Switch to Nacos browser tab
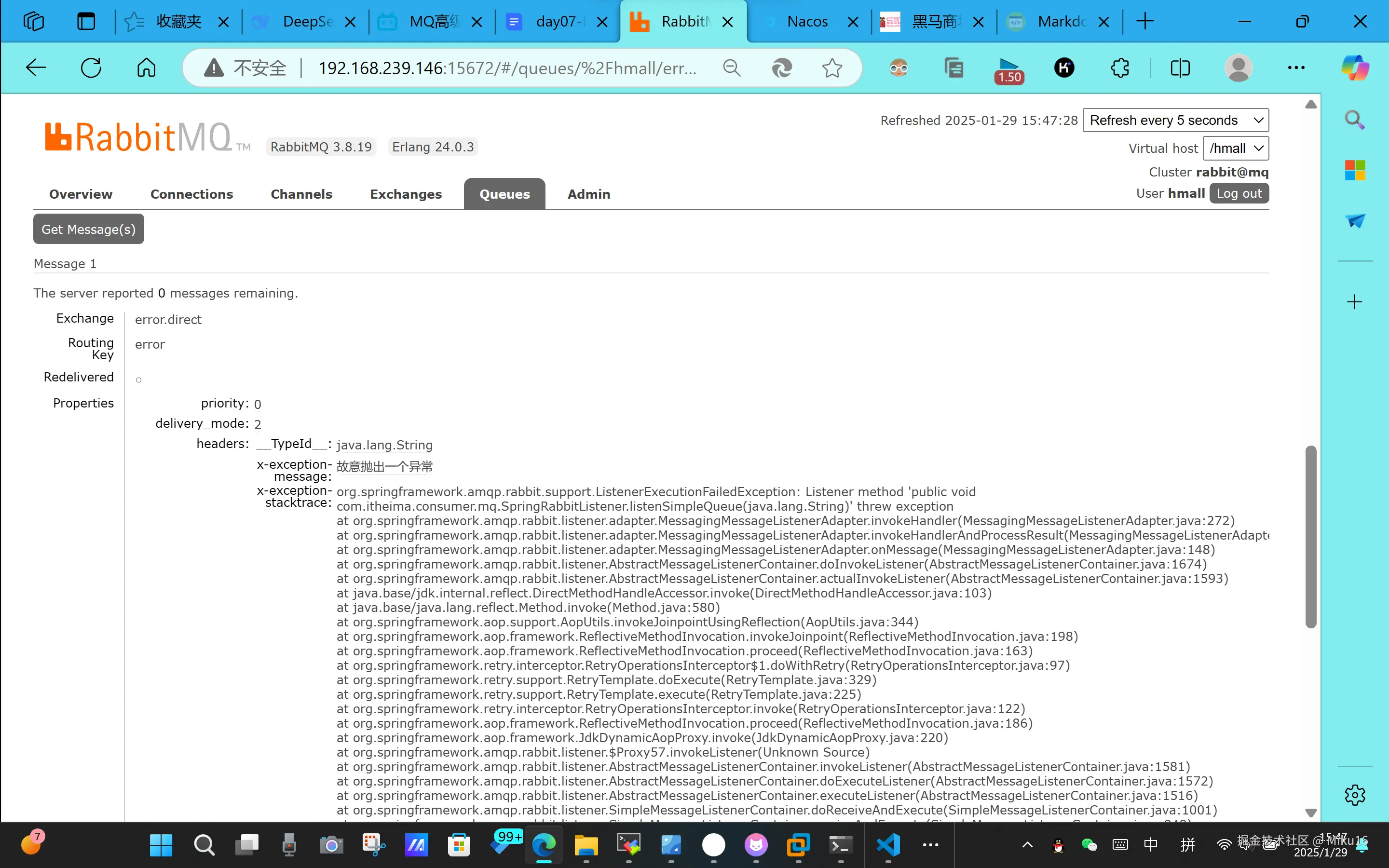Image resolution: width=1389 pixels, height=868 pixels. pos(807,22)
